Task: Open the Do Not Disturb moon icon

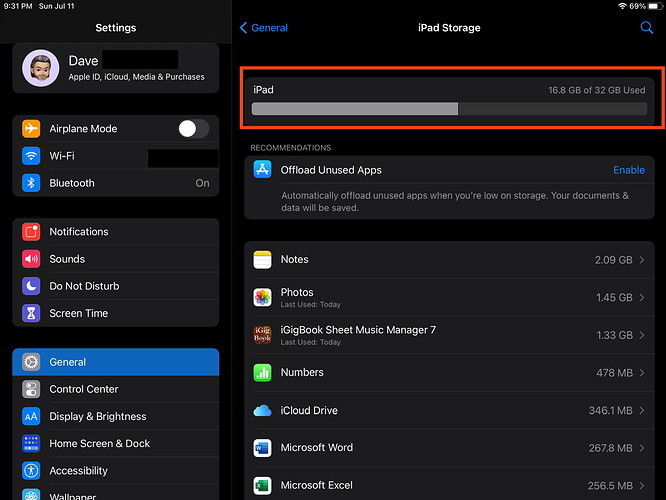Action: (31, 286)
